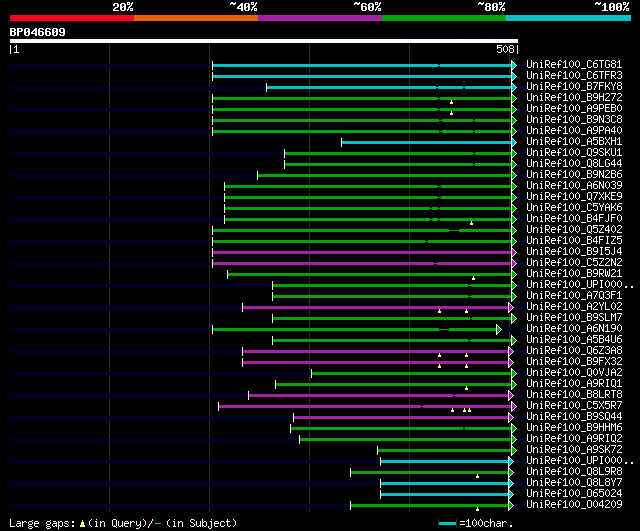Screen dimensions: 640x531
Task: Click the UniRef100_Q8L8Y7 label
Action: [x=574, y=483]
